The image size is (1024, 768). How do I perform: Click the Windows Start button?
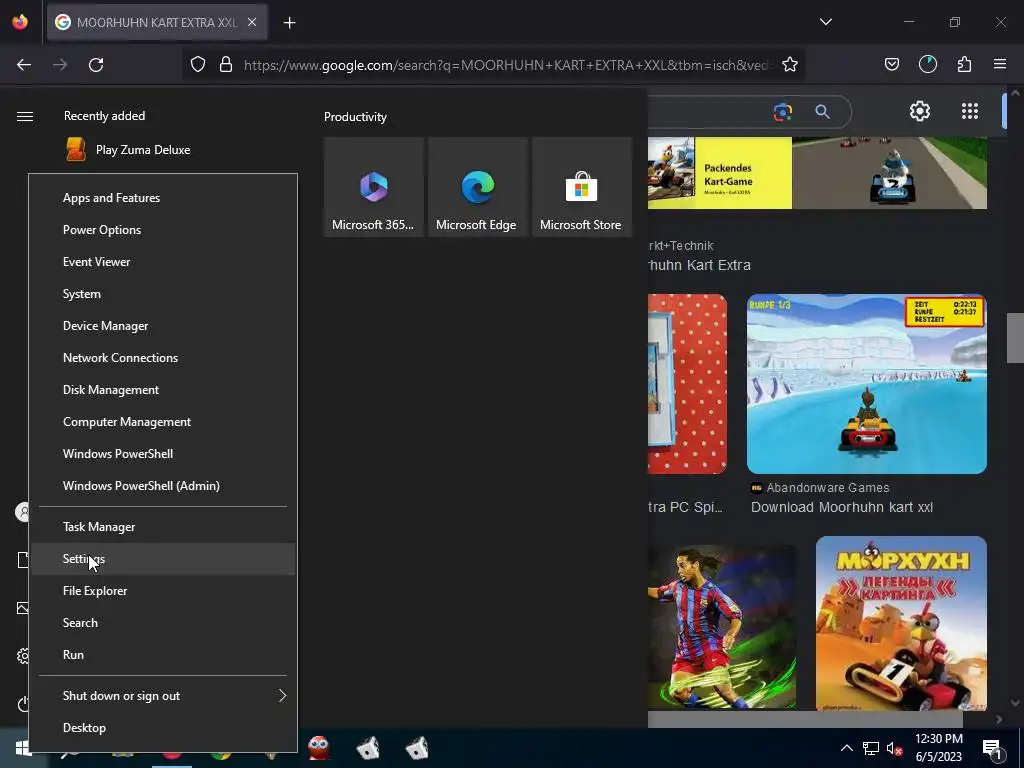(x=22, y=748)
